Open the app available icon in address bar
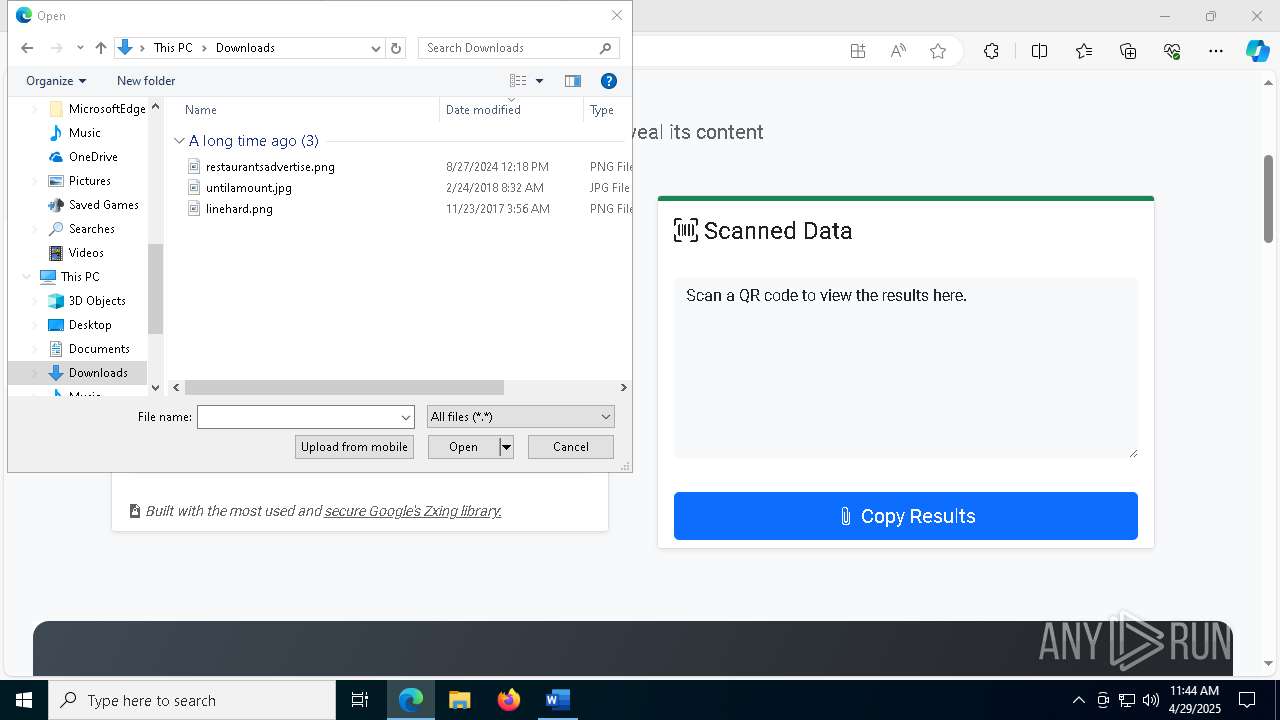 pos(858,51)
